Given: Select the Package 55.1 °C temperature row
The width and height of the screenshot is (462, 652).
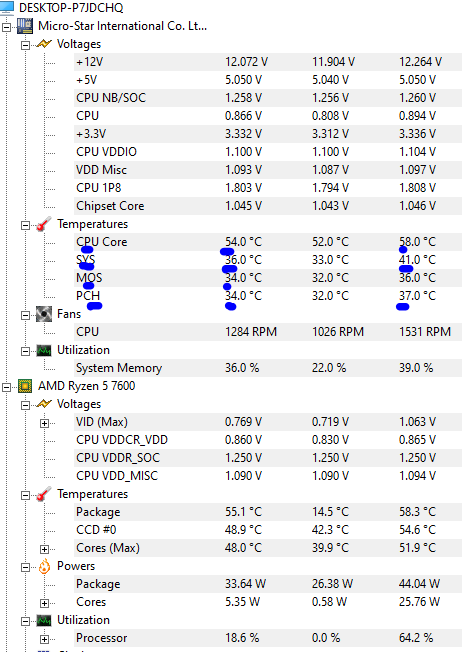Looking at the screenshot, I should point(268,512).
